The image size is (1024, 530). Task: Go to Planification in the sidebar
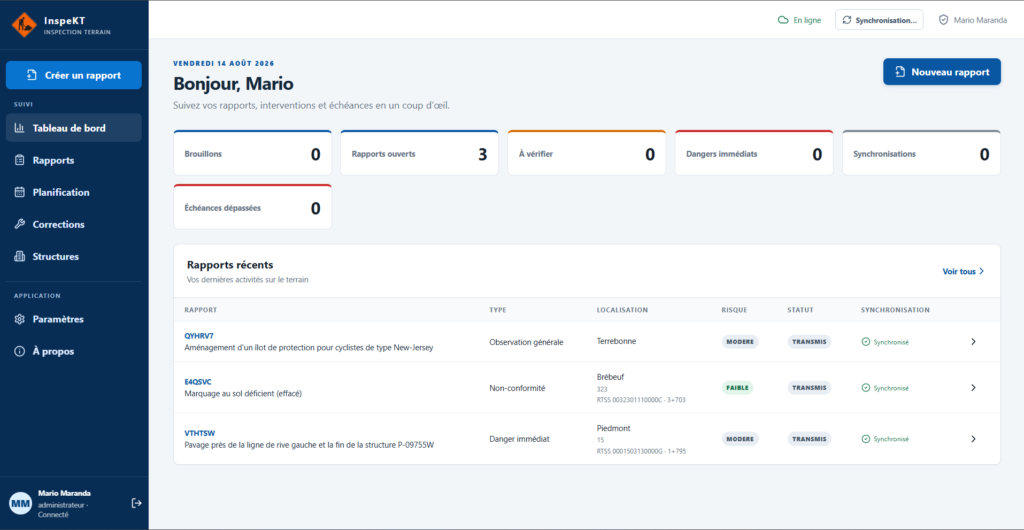click(x=74, y=192)
